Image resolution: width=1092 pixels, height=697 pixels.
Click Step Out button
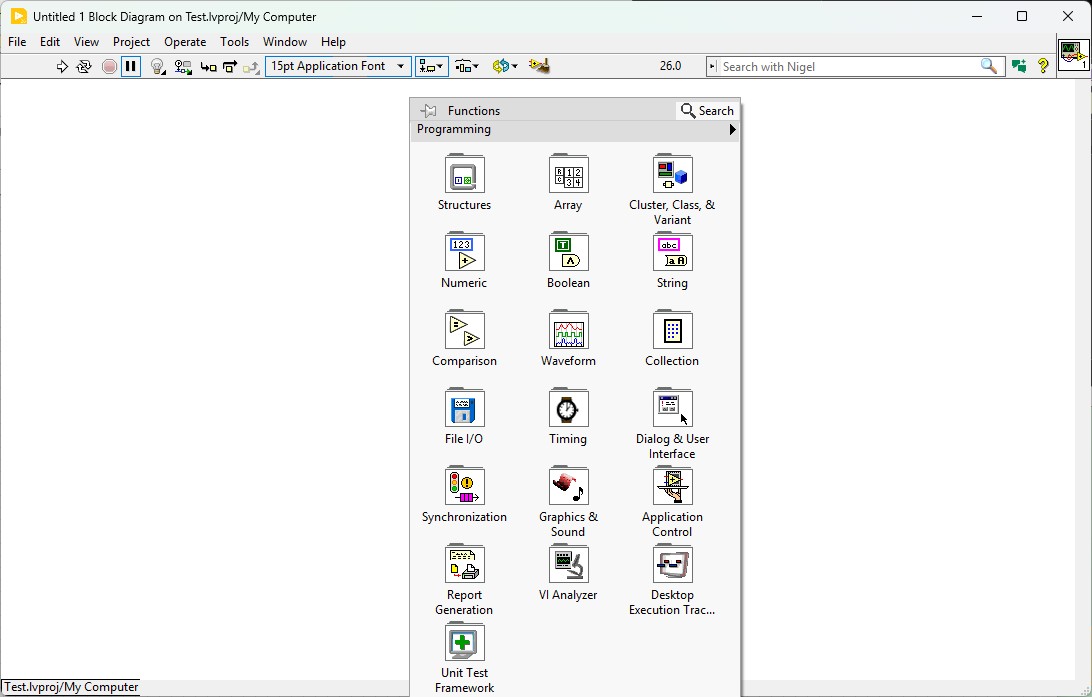[x=251, y=67]
